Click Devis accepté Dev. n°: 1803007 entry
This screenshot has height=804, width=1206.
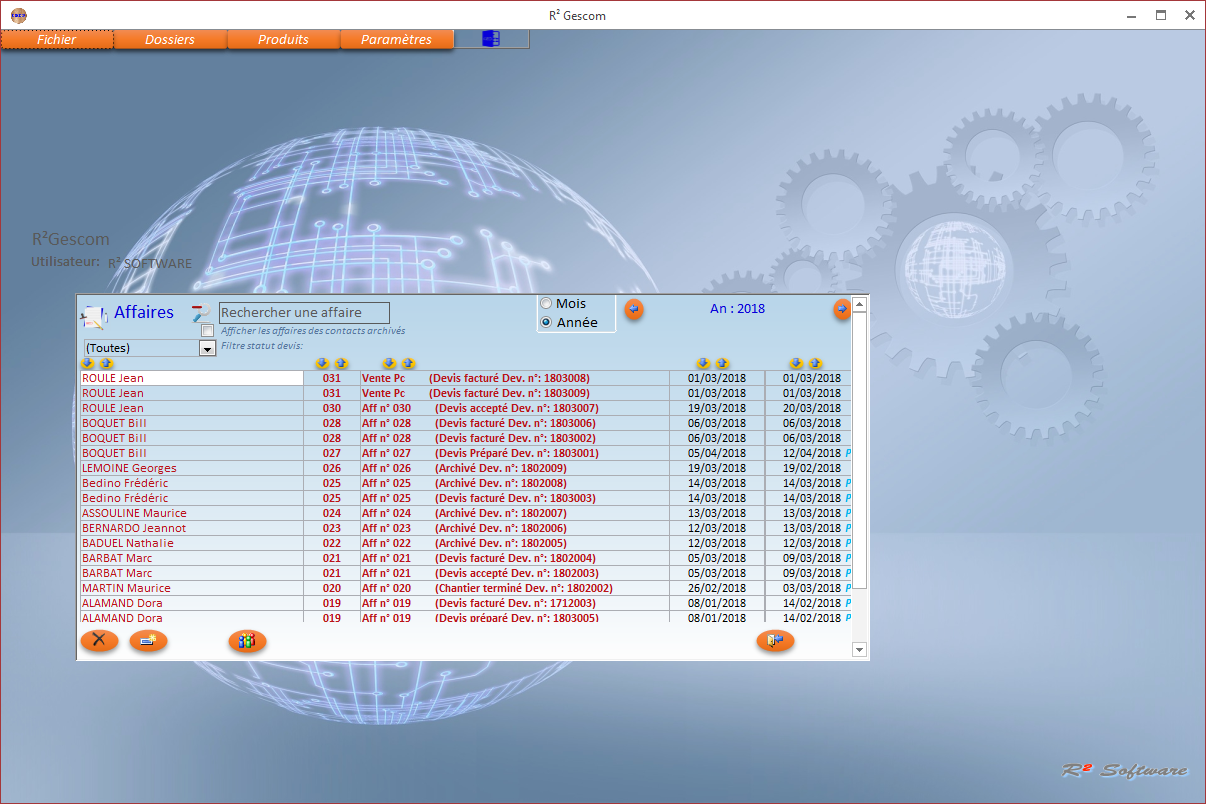pos(517,408)
